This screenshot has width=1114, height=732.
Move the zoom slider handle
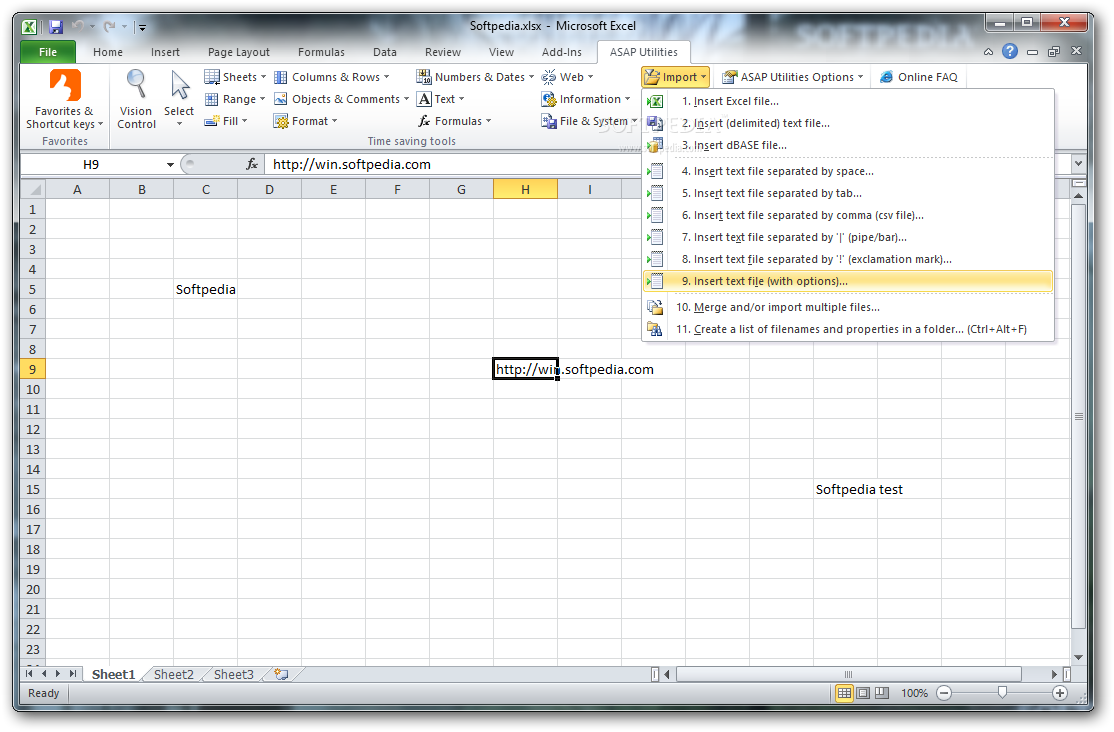pos(1002,692)
